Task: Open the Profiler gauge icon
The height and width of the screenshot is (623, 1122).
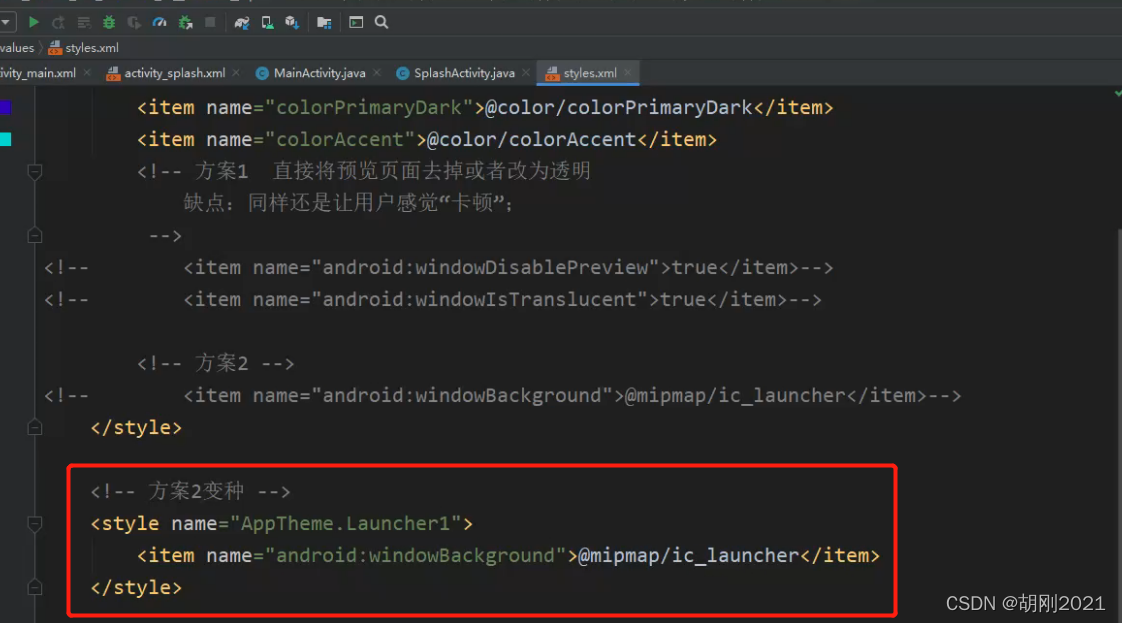Action: (160, 22)
